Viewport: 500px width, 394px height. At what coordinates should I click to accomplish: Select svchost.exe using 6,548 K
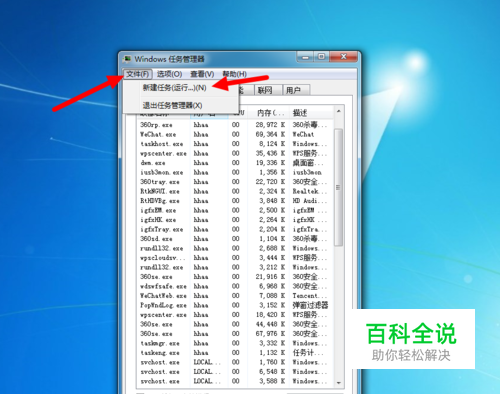(x=160, y=372)
